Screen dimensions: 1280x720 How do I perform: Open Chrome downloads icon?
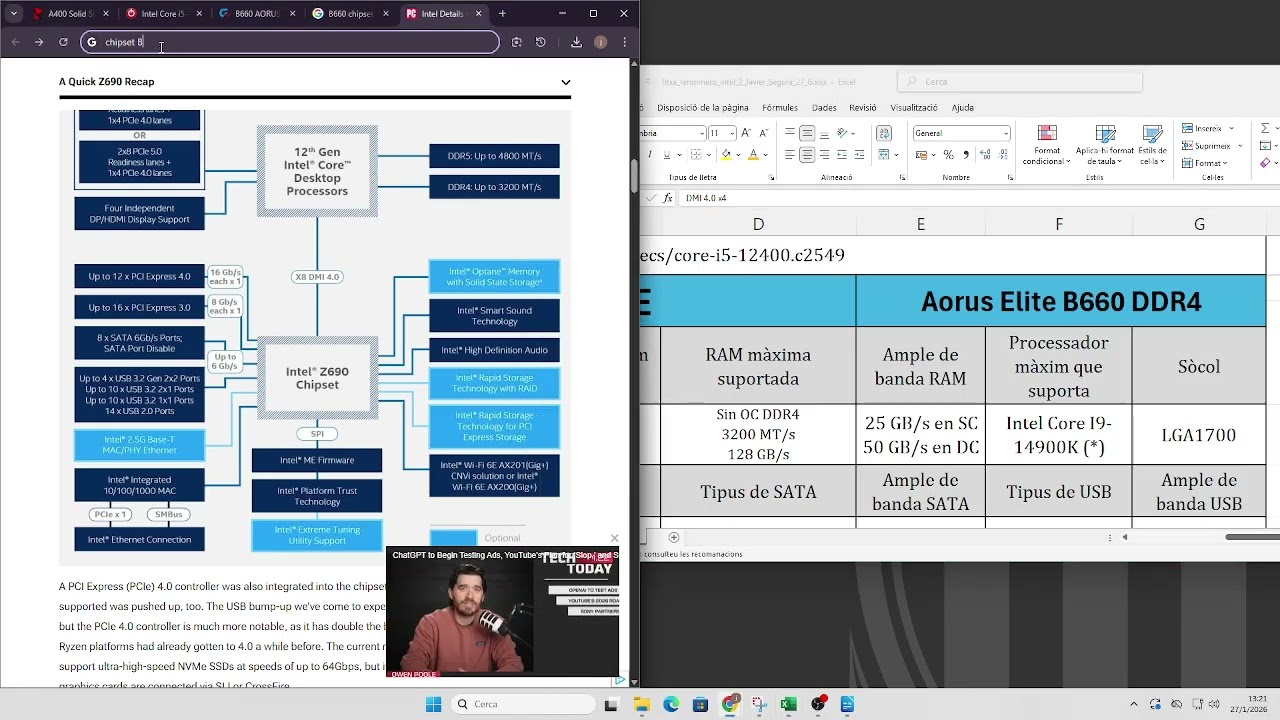point(576,42)
